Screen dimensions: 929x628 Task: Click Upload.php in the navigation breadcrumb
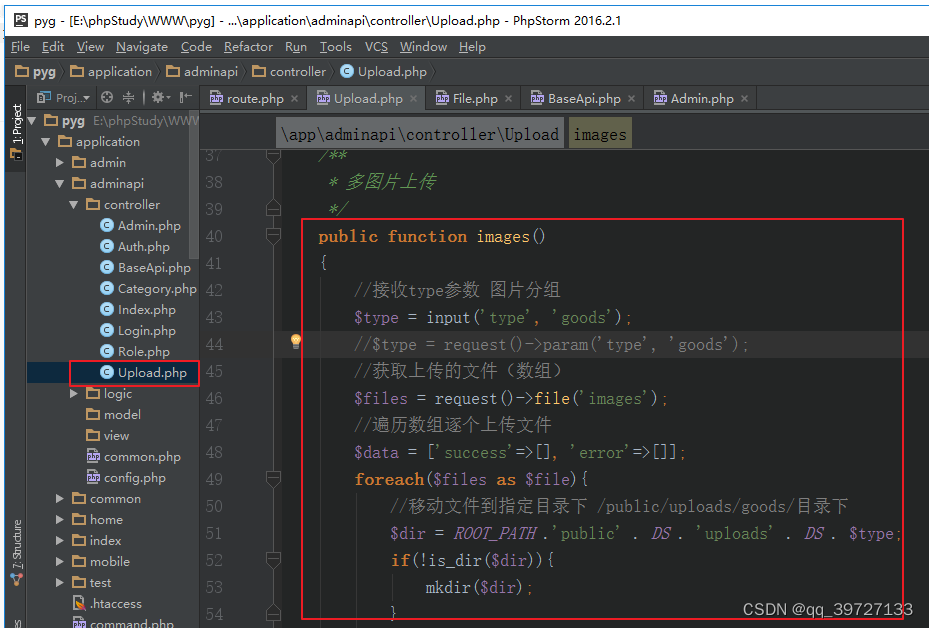384,72
